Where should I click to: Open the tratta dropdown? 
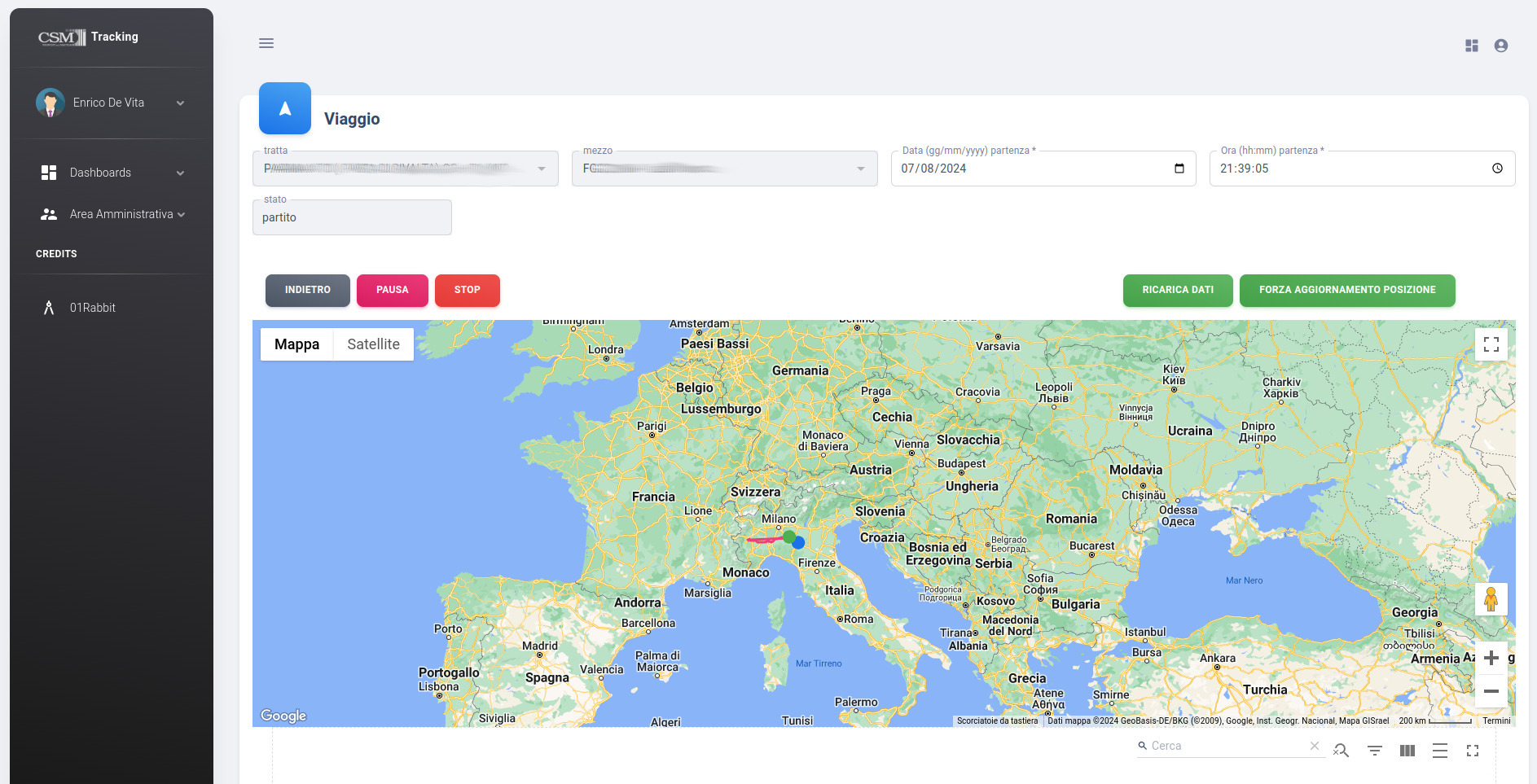pyautogui.click(x=406, y=169)
